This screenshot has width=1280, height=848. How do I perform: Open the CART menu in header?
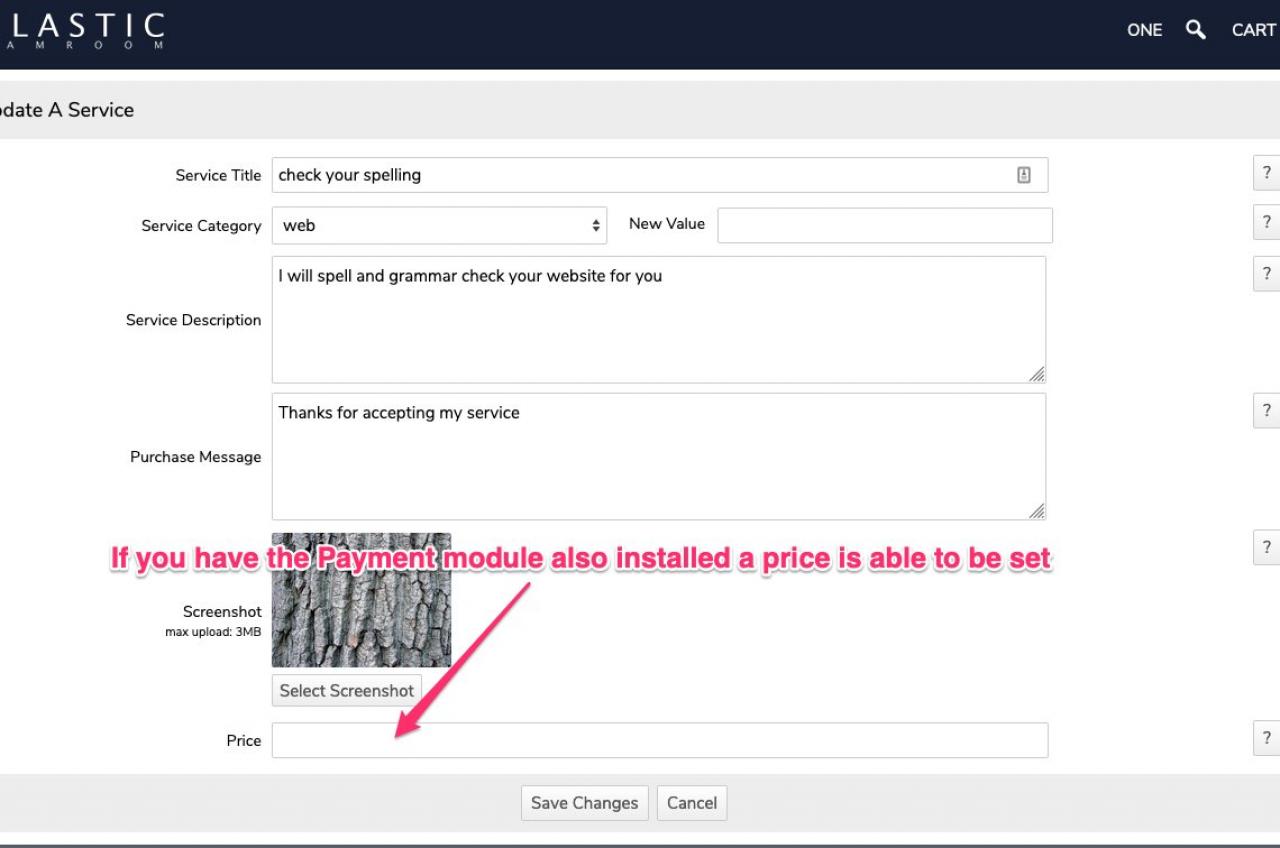click(1253, 30)
